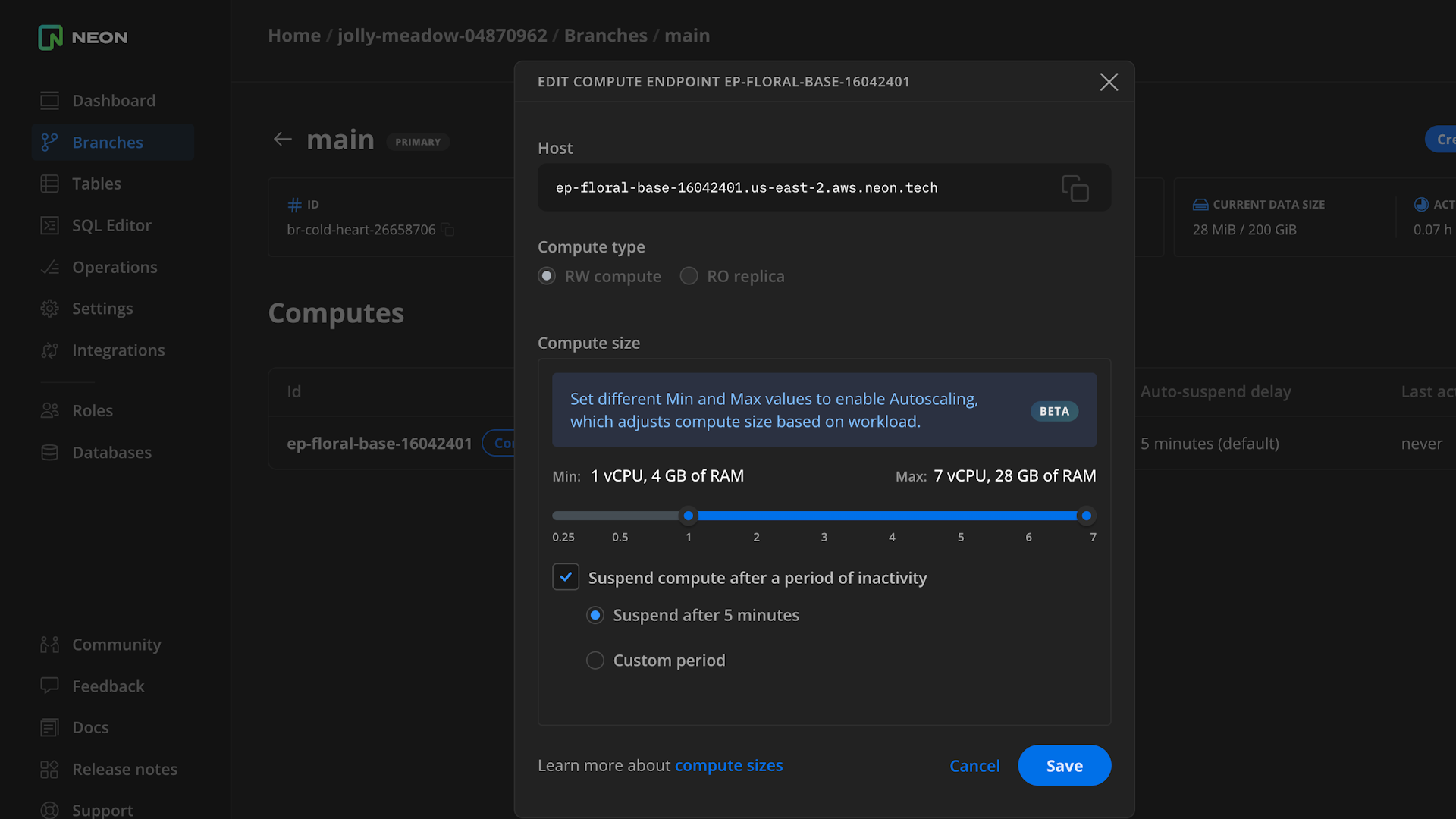Drag the minimum compute size slider

[x=690, y=516]
